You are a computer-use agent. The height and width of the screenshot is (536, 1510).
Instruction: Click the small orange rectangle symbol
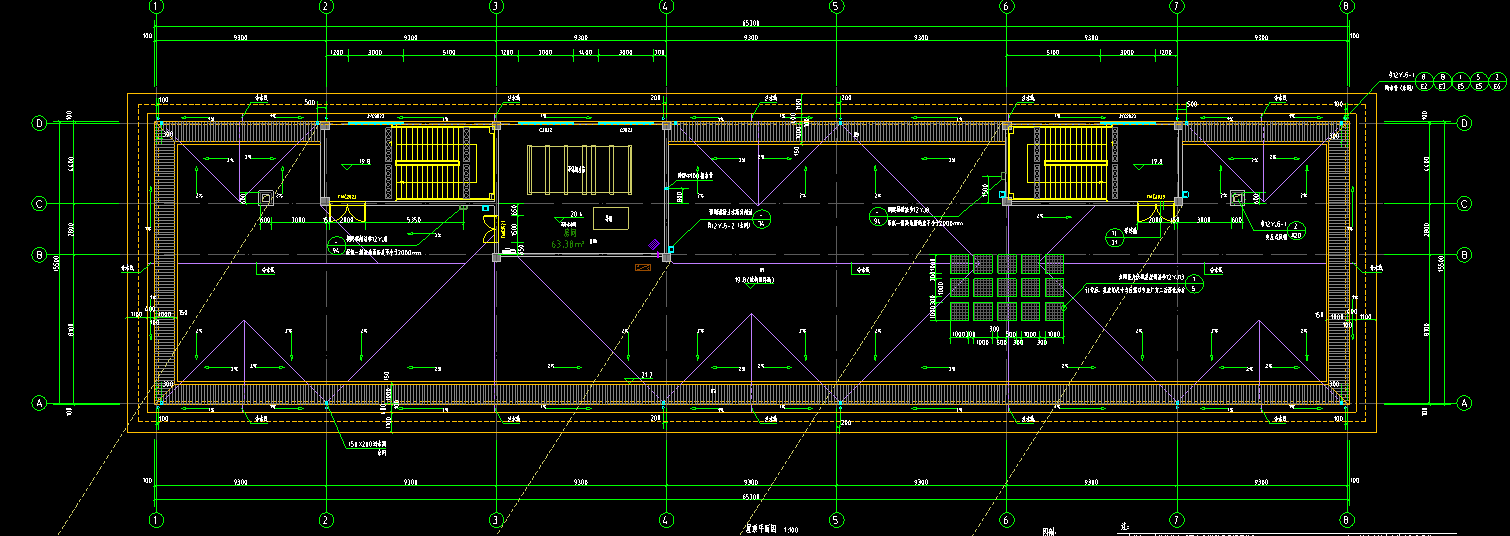[x=642, y=267]
